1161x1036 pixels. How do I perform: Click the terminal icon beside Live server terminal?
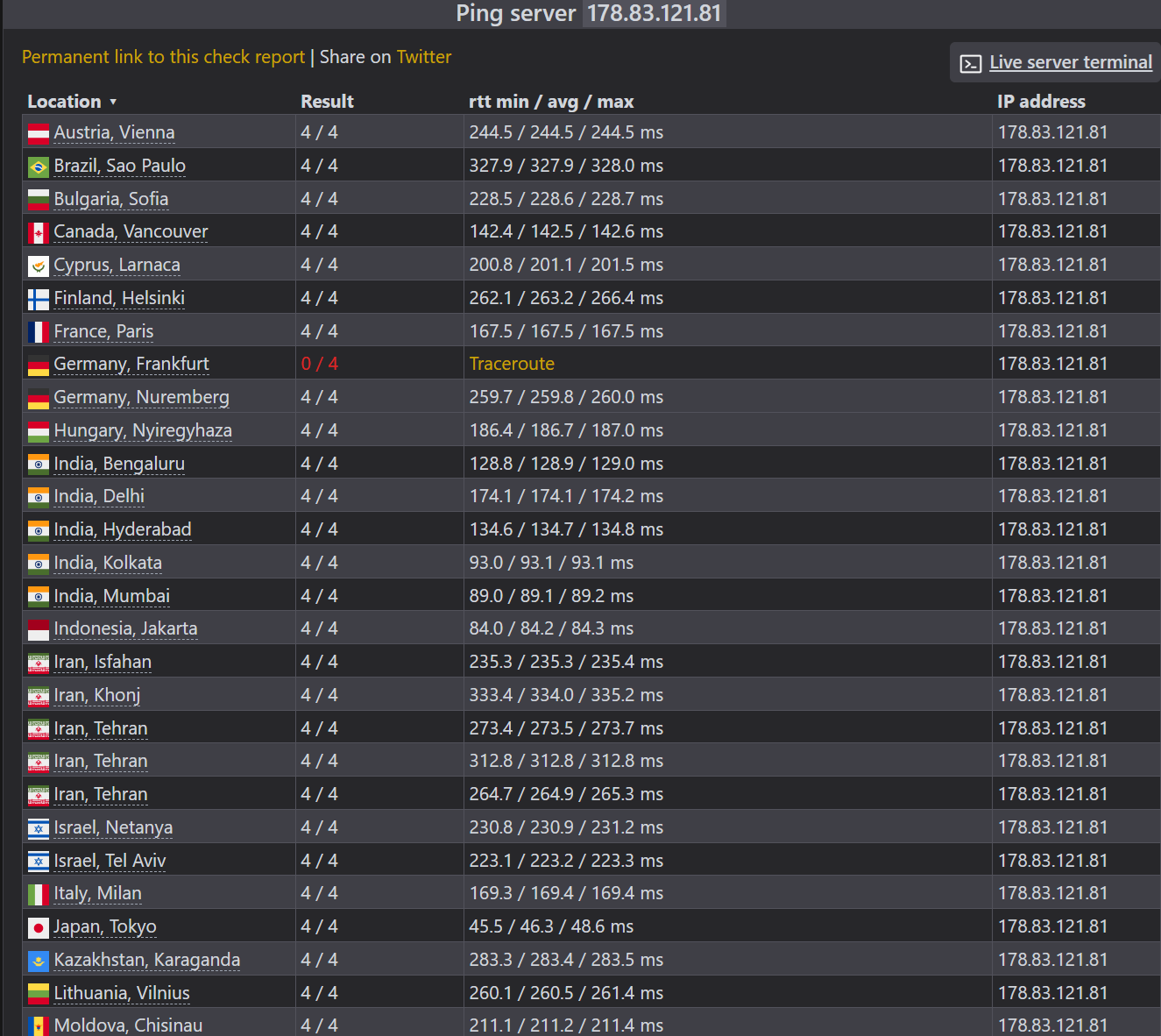[x=971, y=64]
